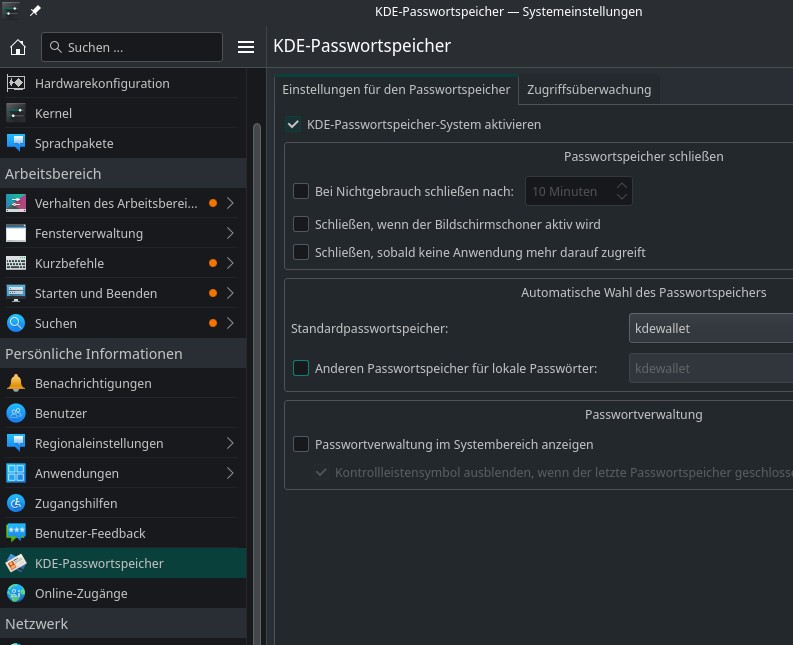Expand Starten und Beenden chevron
The image size is (793, 645).
[x=230, y=293]
